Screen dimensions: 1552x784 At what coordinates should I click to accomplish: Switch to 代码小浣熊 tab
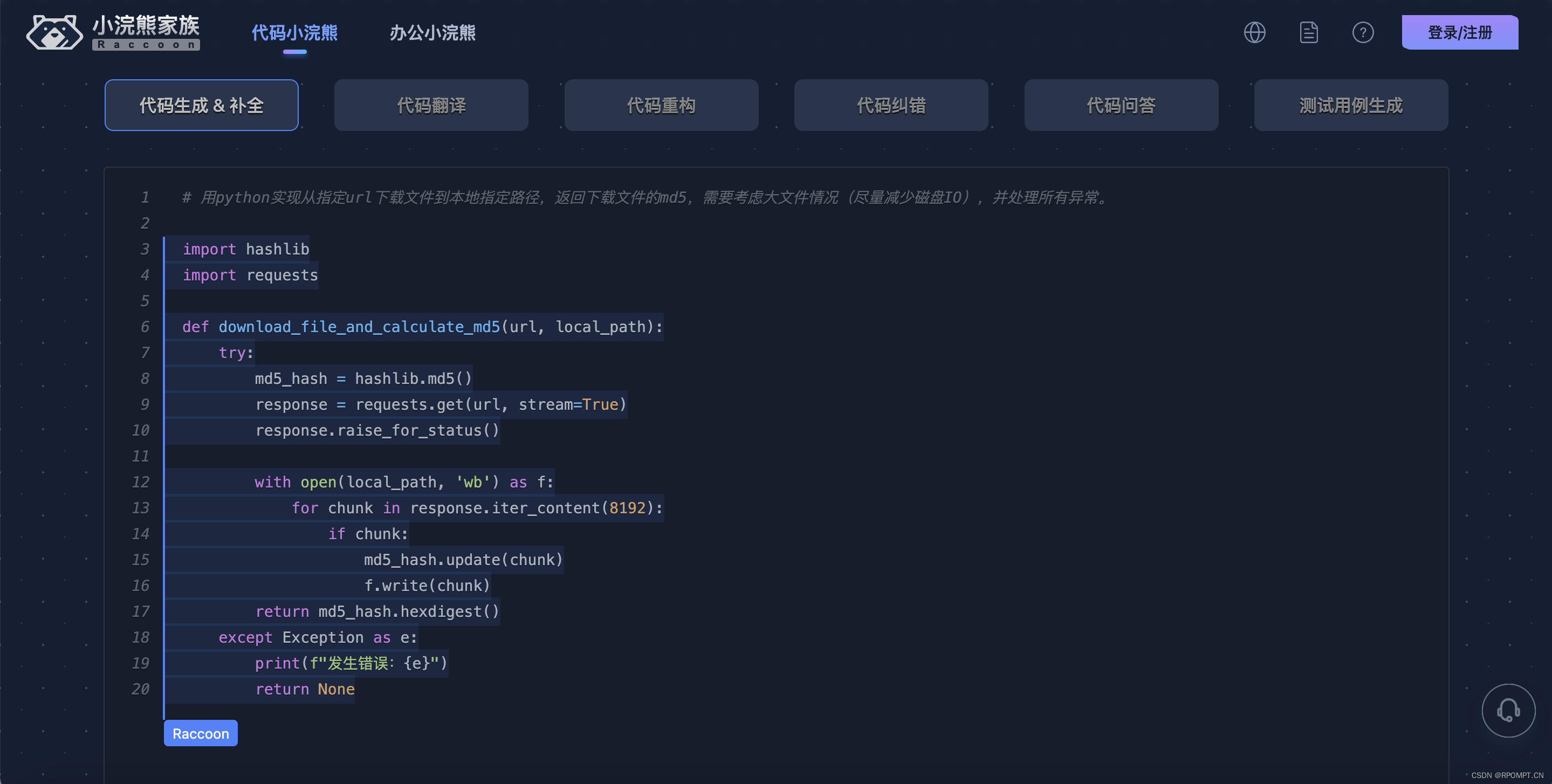[294, 32]
